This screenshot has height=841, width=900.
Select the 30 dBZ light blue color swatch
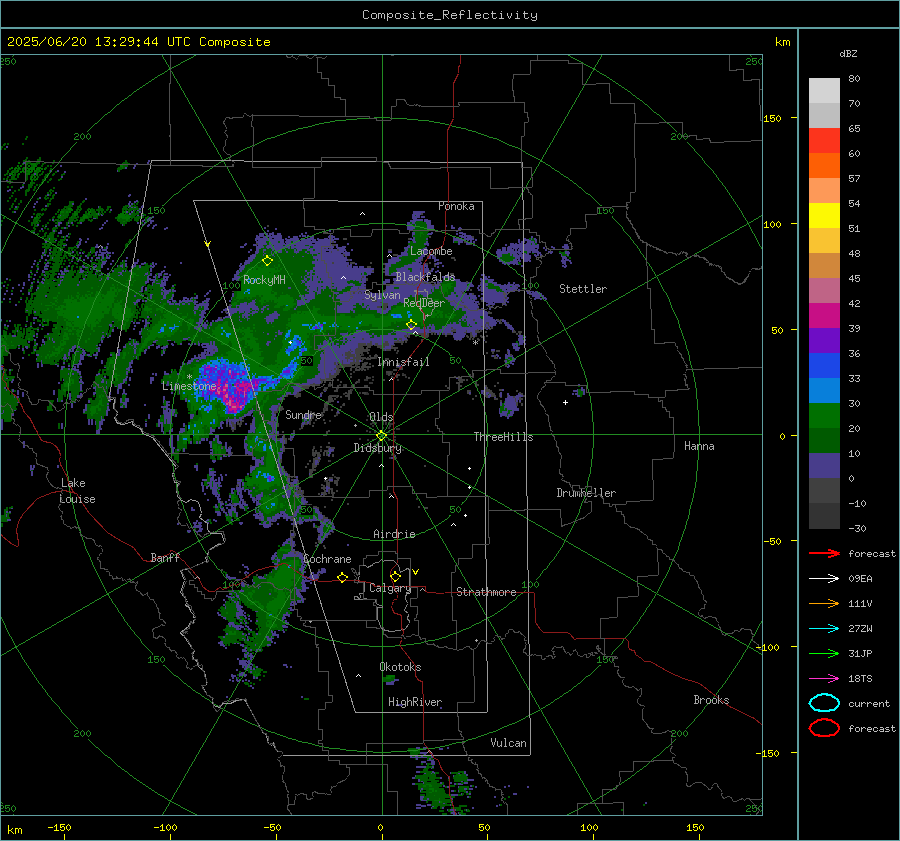pyautogui.click(x=824, y=390)
